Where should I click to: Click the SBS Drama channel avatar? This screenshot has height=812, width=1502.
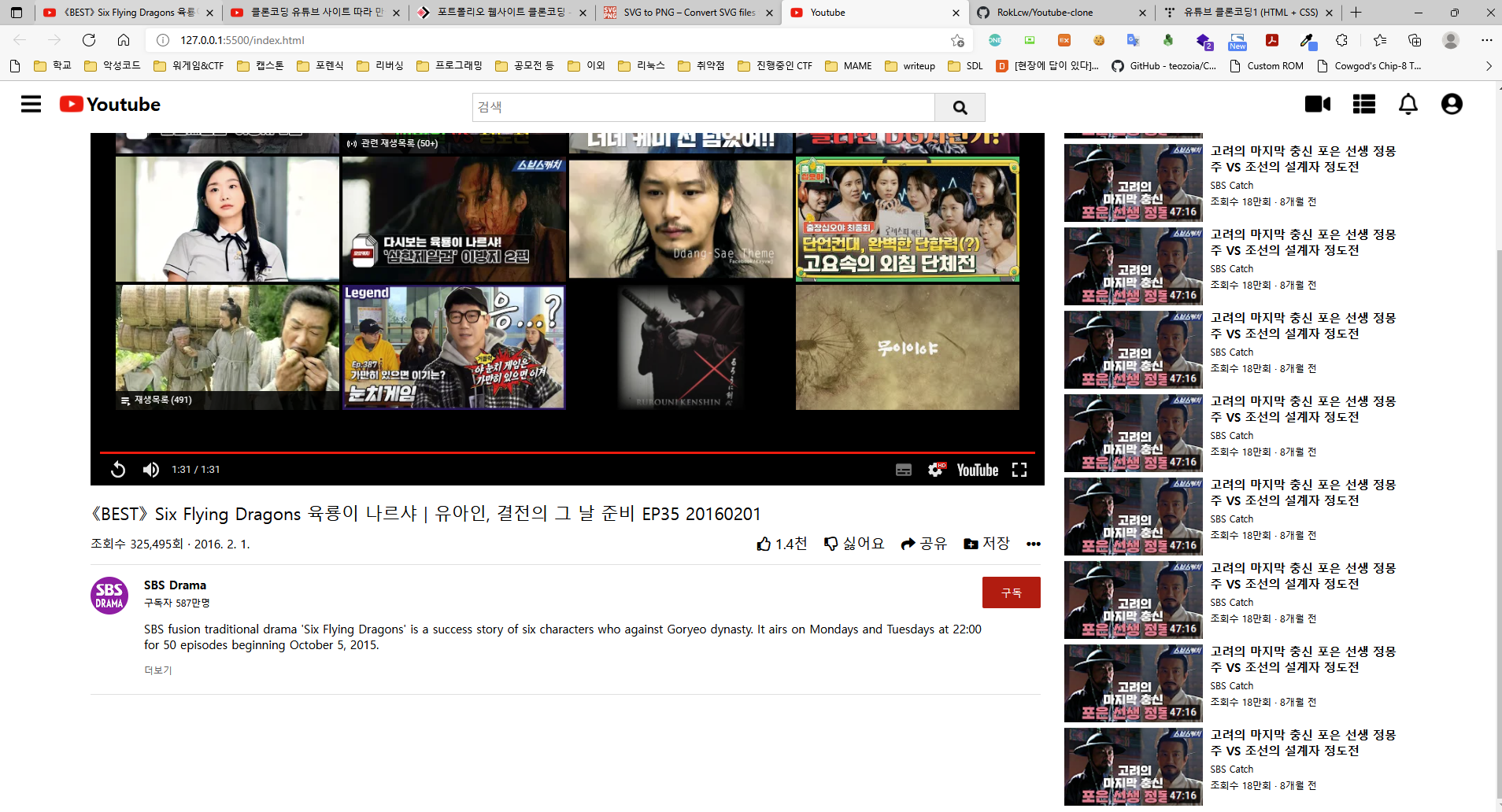(109, 596)
